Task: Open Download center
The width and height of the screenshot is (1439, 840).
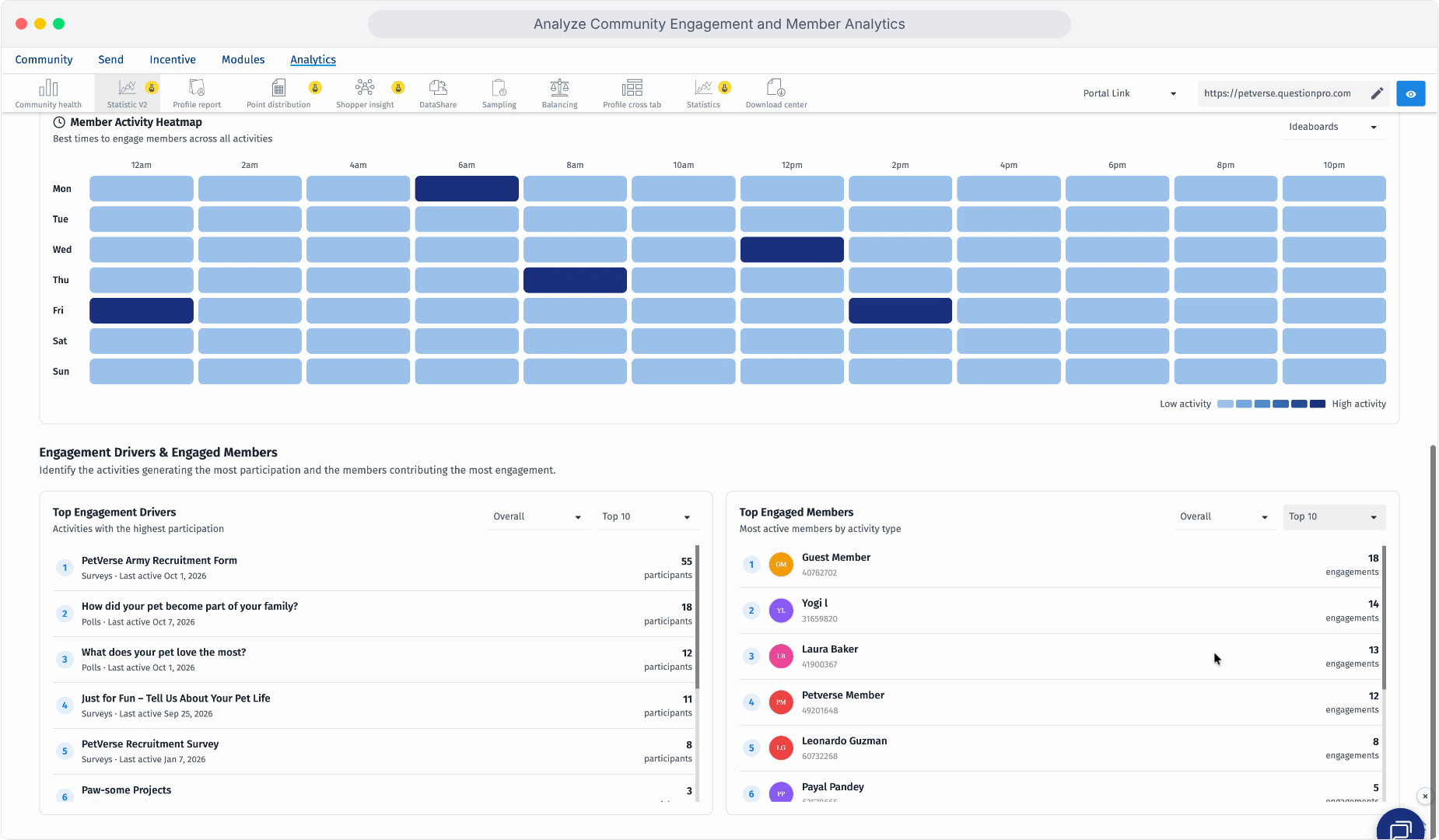Action: [776, 93]
